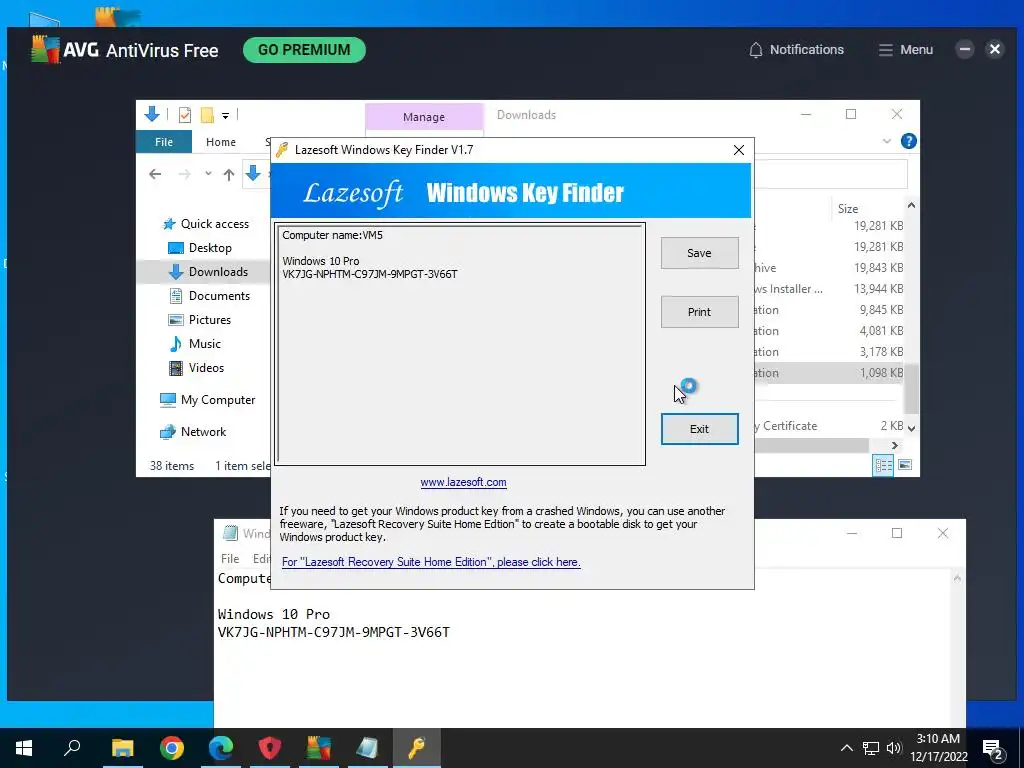The image size is (1024, 768).
Task: Select My Computer in navigation pane
Action: (x=208, y=400)
